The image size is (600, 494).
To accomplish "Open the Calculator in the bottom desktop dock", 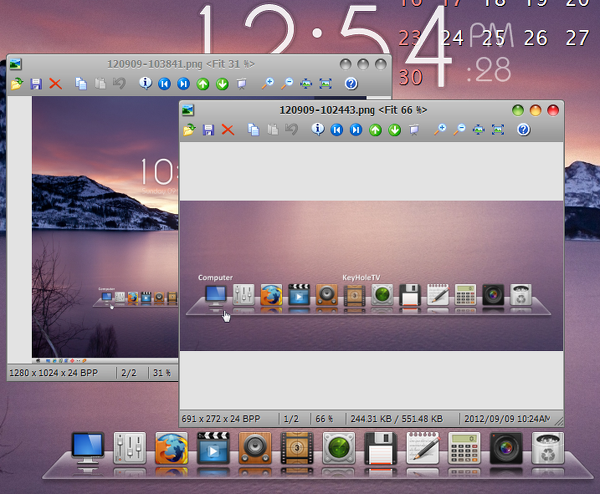I will pos(464,452).
